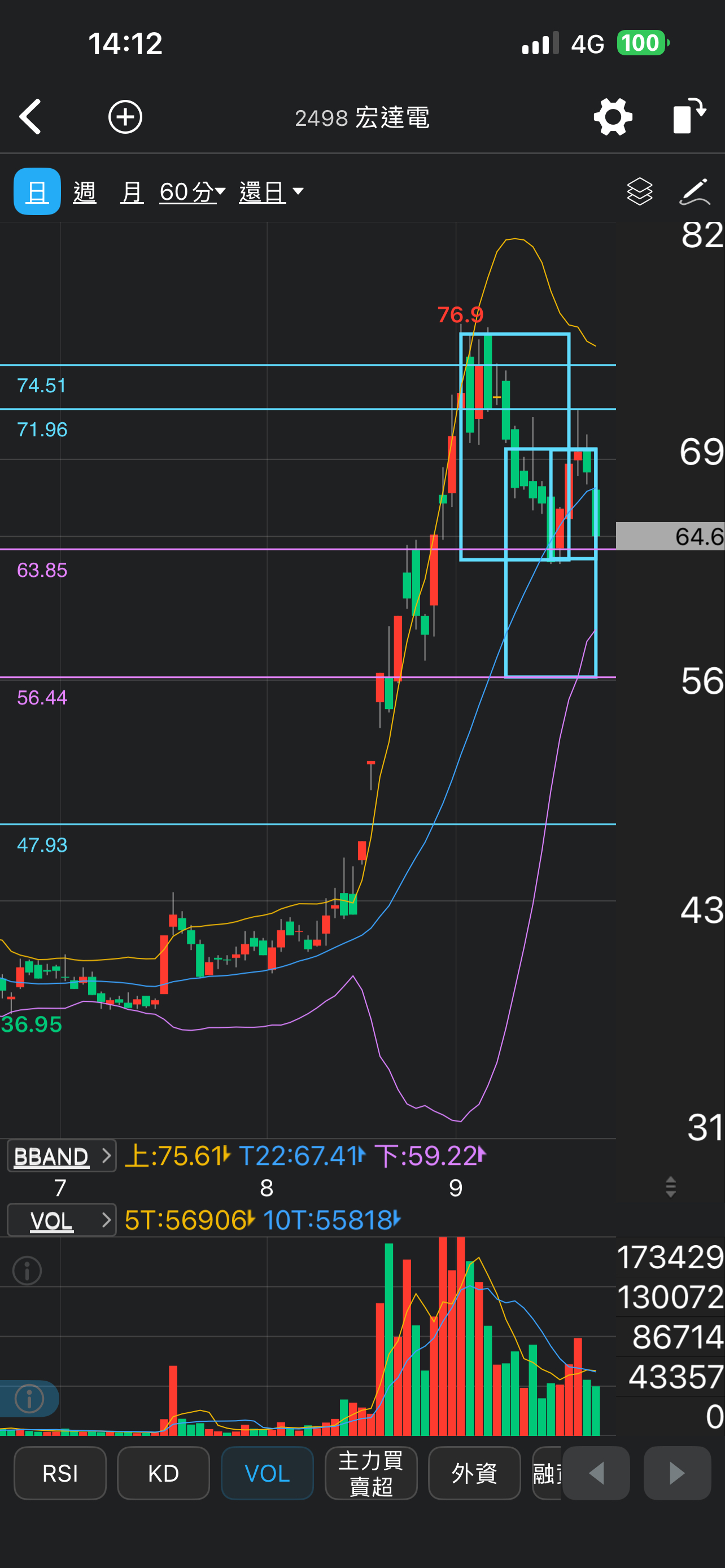Tap the month 7 axis label
The width and height of the screenshot is (725, 1568).
pos(60,1188)
